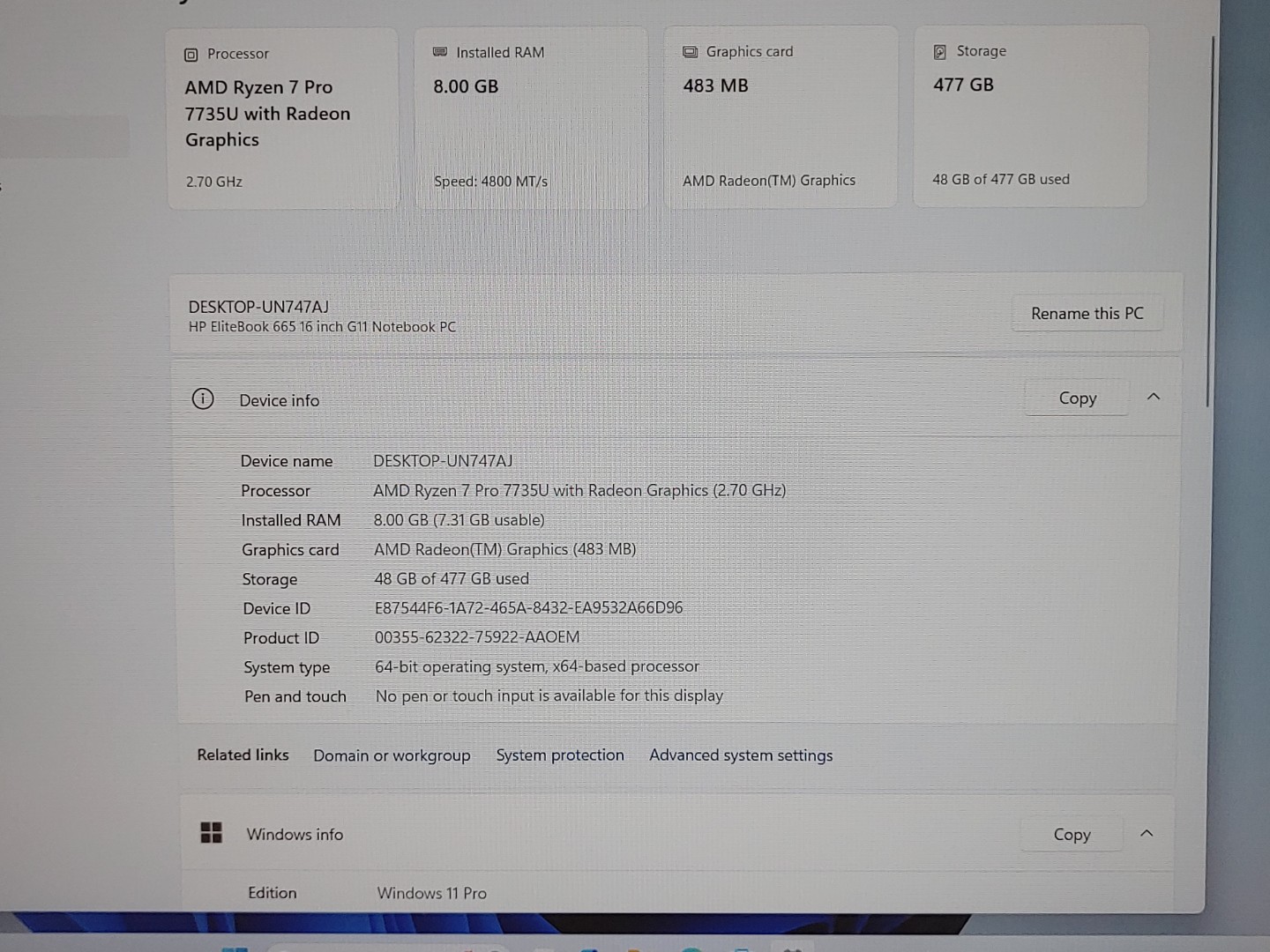This screenshot has width=1270, height=952.
Task: Click the 2.70 GHz text in Processor card
Action: tap(213, 182)
